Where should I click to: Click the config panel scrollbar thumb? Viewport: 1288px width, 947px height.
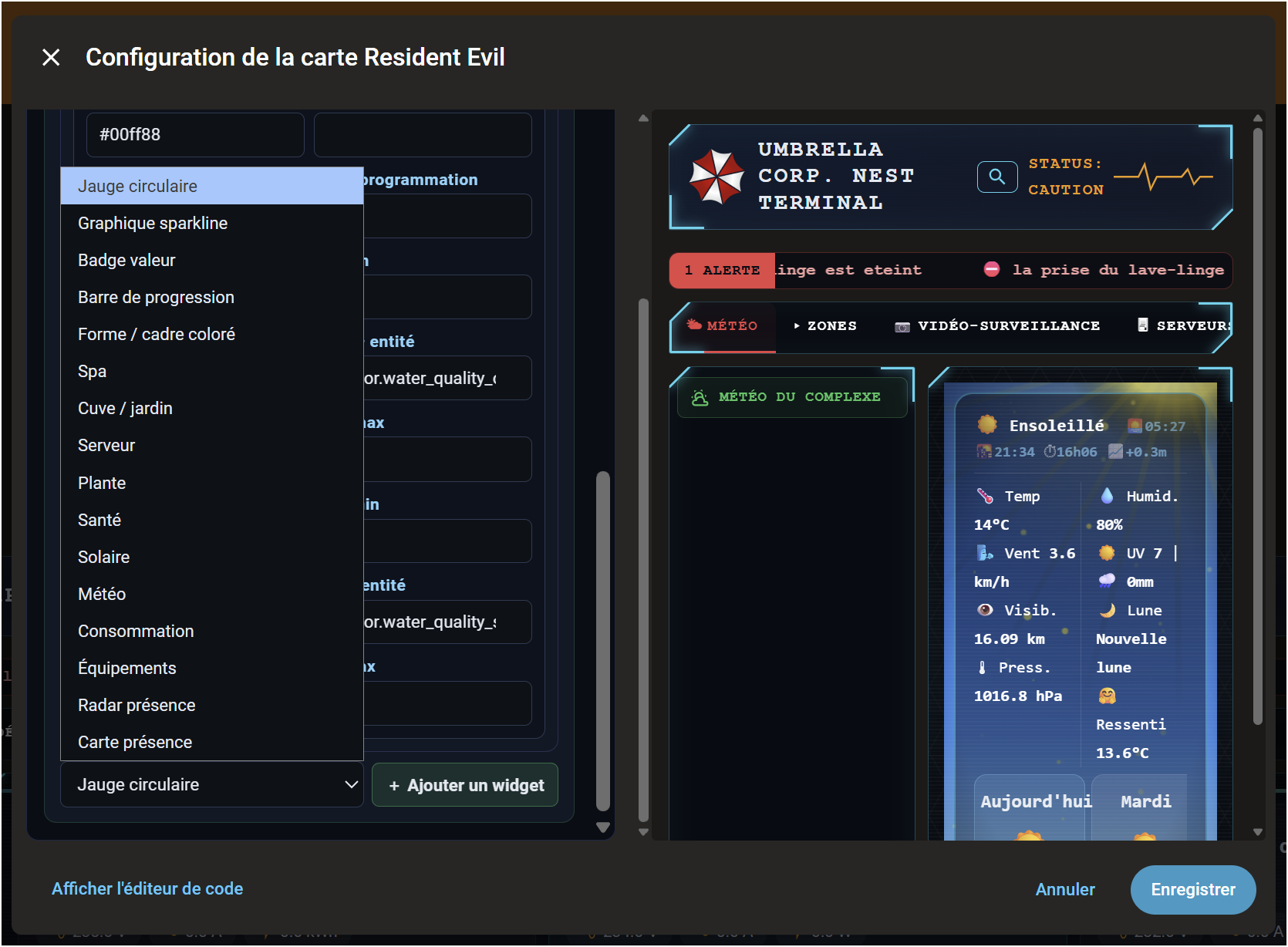click(x=603, y=641)
